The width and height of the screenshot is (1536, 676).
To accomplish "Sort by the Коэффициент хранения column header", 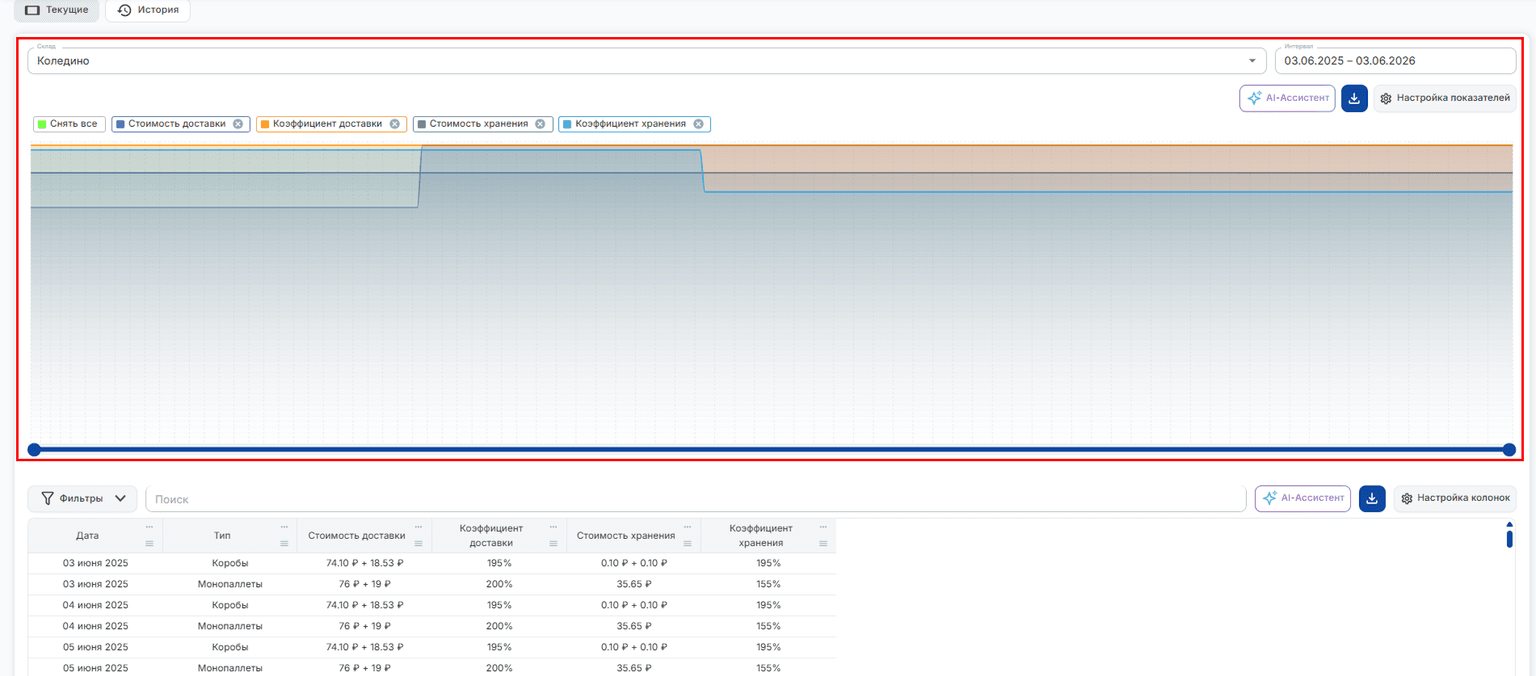I will pos(761,535).
